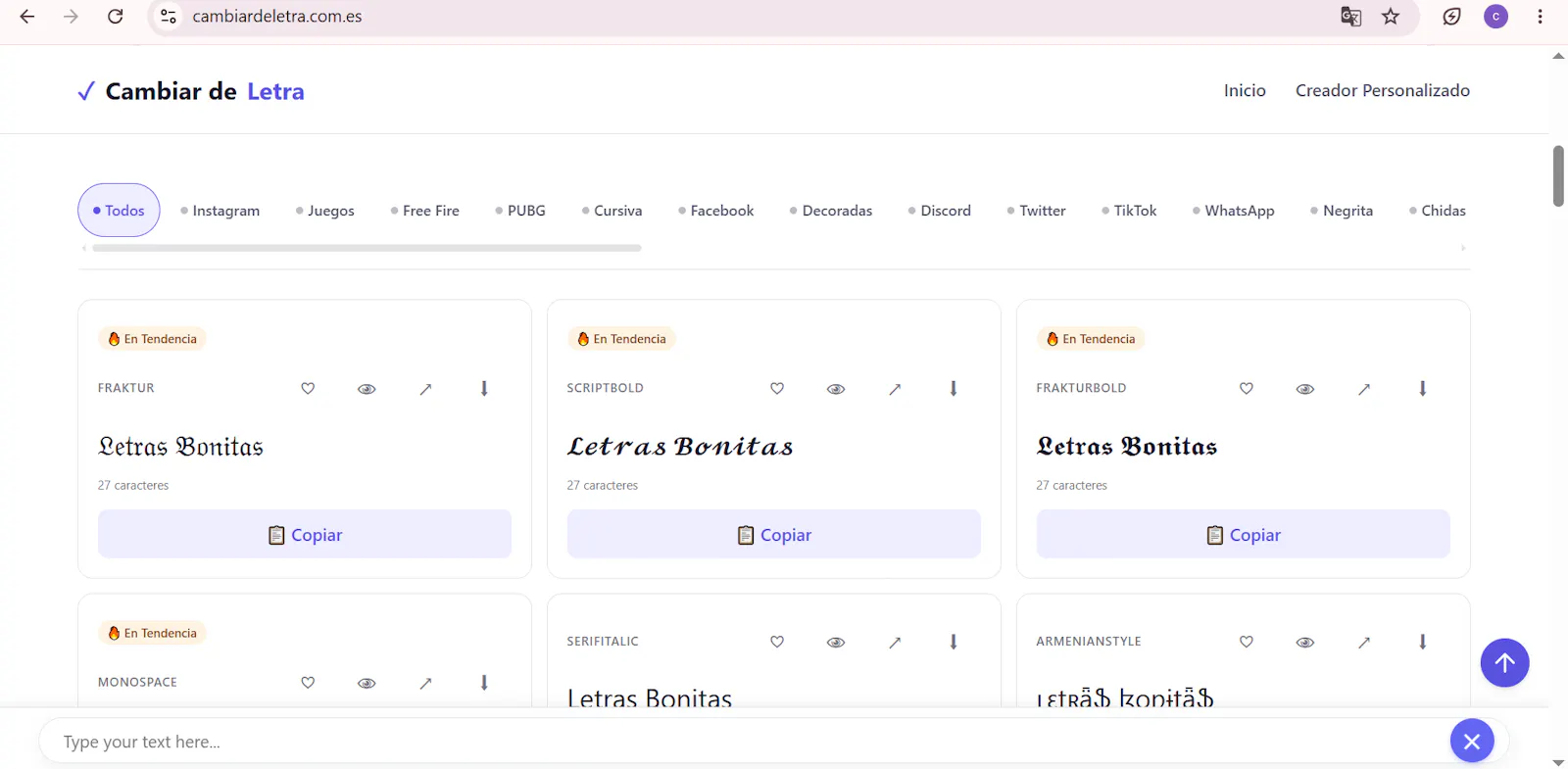The width and height of the screenshot is (1568, 769).
Task: Like the SERIFITALIC font with the heart icon
Action: (777, 642)
